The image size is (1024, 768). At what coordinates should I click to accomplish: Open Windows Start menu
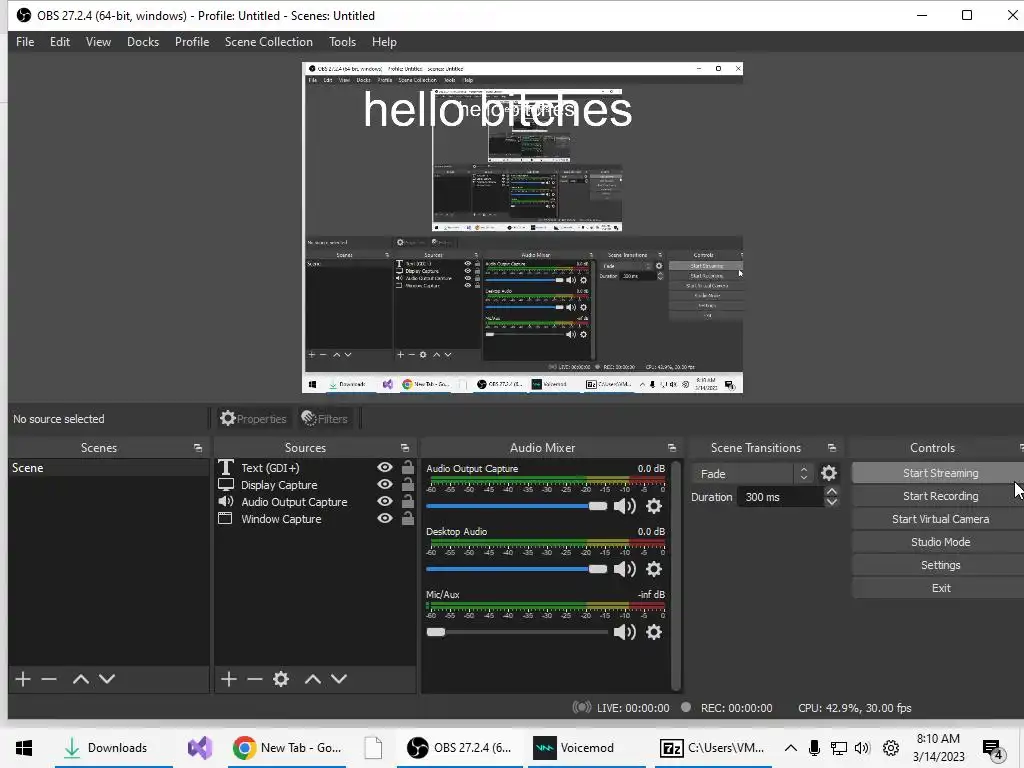[24, 748]
